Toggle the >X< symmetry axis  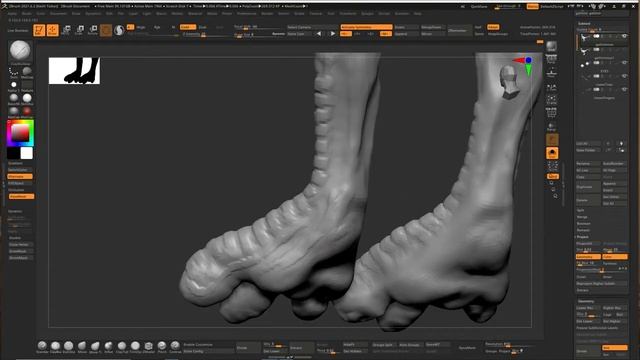(346, 34)
